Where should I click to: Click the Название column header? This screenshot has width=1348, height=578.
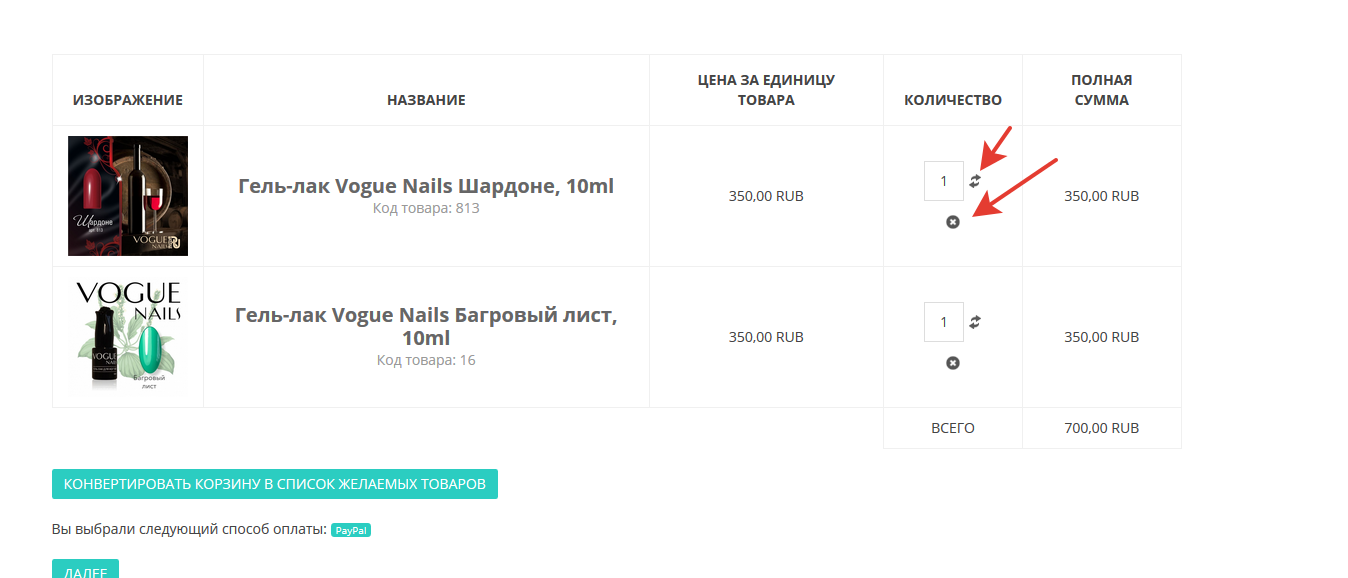(x=426, y=100)
